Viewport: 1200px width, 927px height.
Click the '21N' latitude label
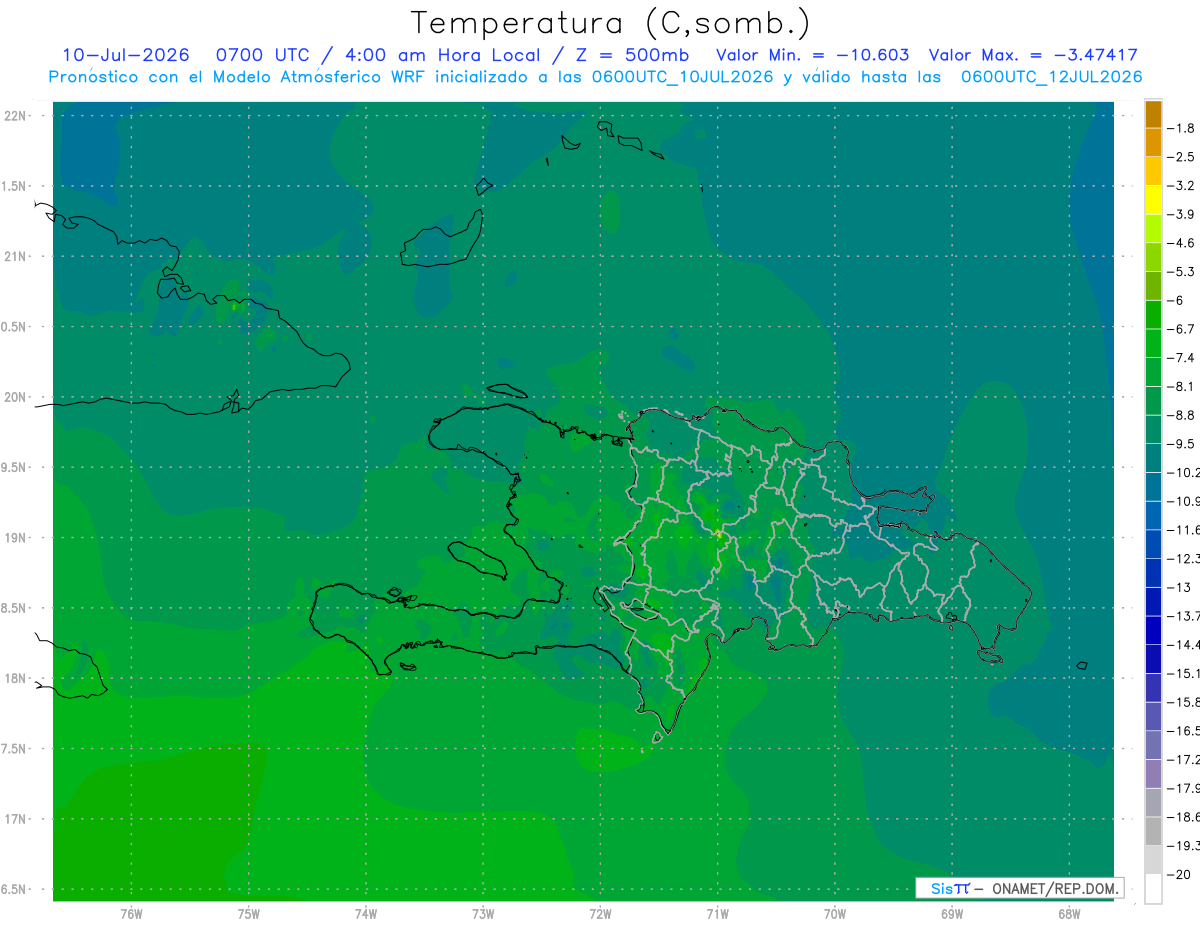point(17,257)
